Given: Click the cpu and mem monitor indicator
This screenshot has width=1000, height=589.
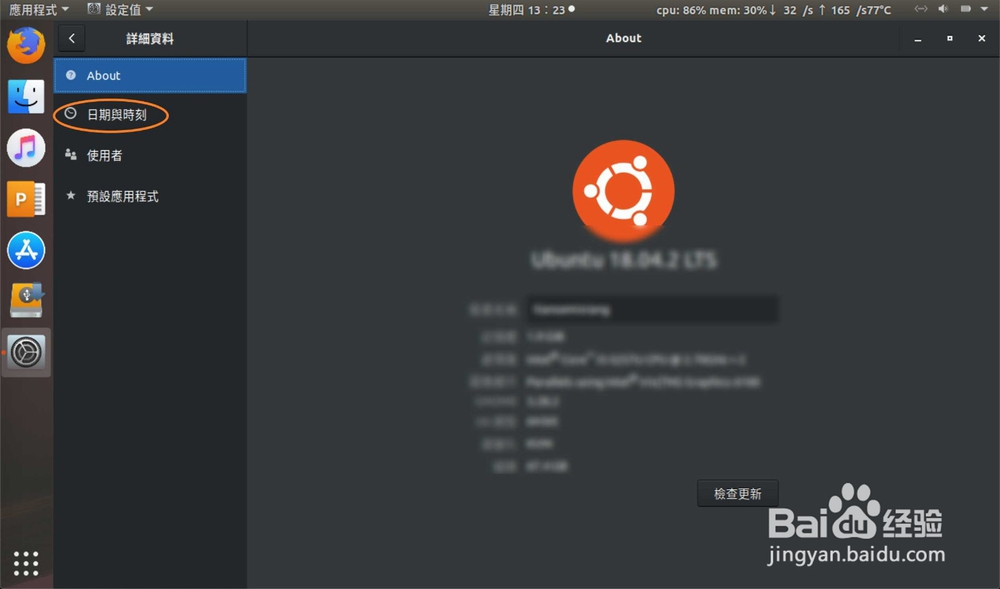Looking at the screenshot, I should click(x=774, y=10).
